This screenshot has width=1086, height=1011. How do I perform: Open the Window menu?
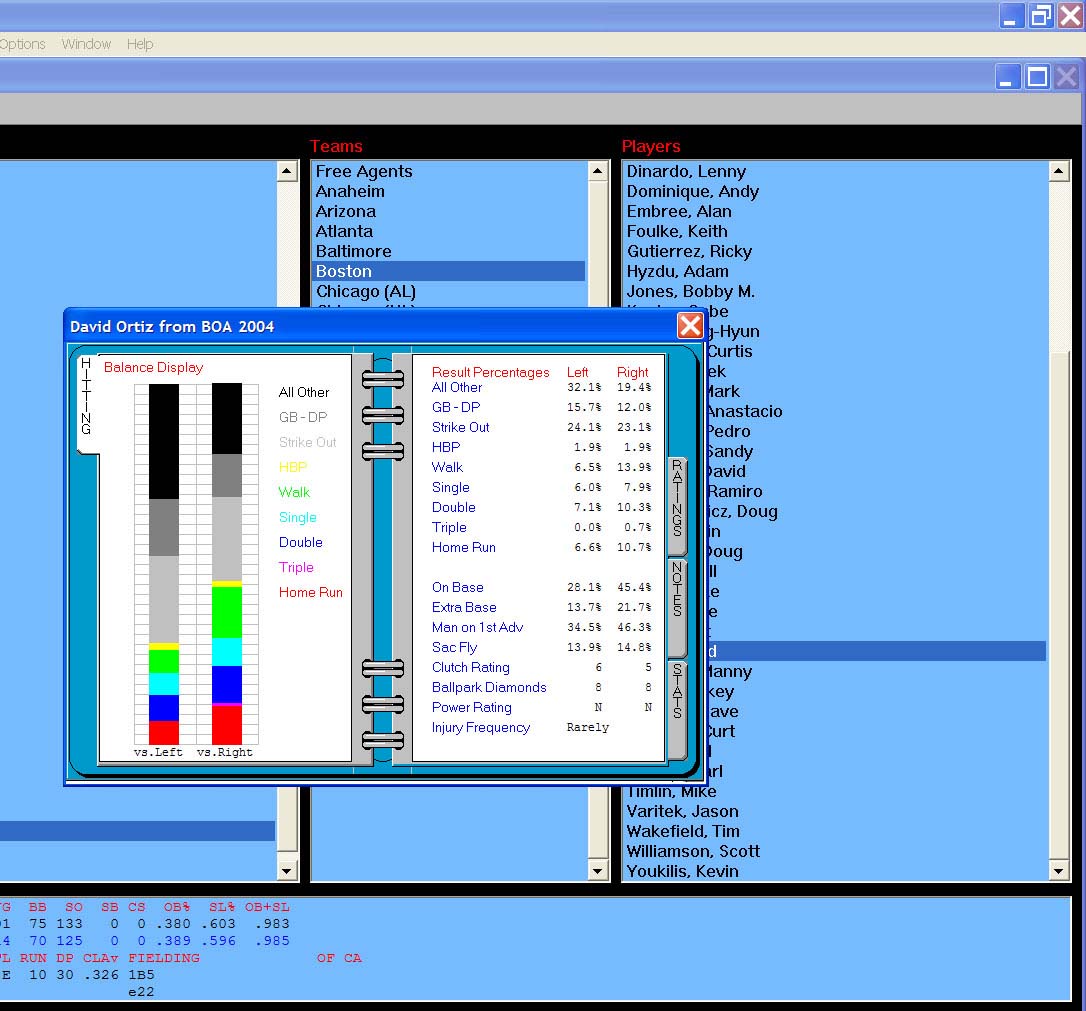86,44
